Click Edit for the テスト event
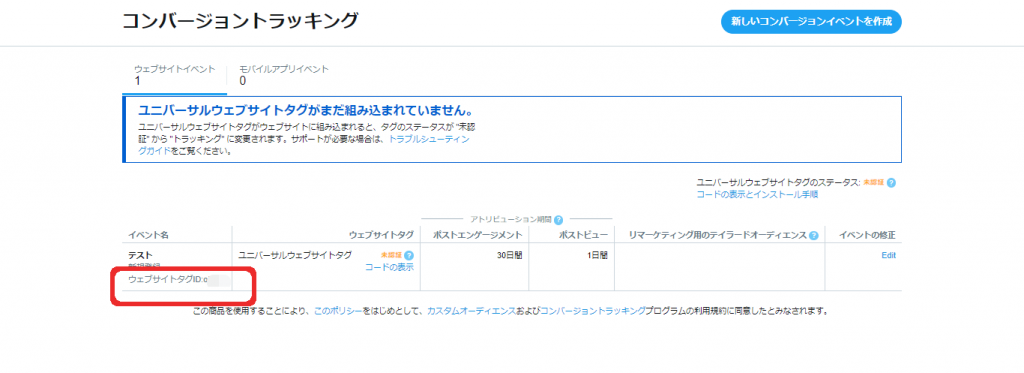Viewport: 1024px width, 373px height. coord(888,255)
